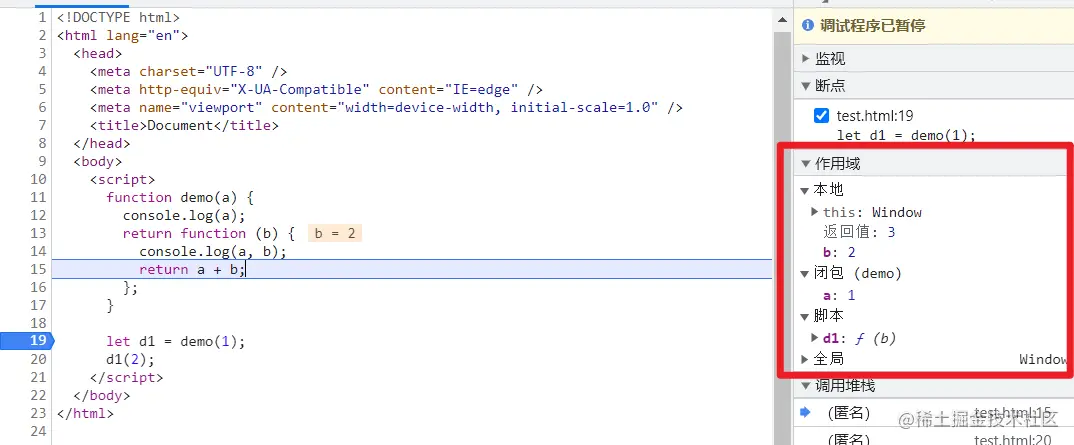Toggle breakpoint marker on line 19

(x=26, y=341)
